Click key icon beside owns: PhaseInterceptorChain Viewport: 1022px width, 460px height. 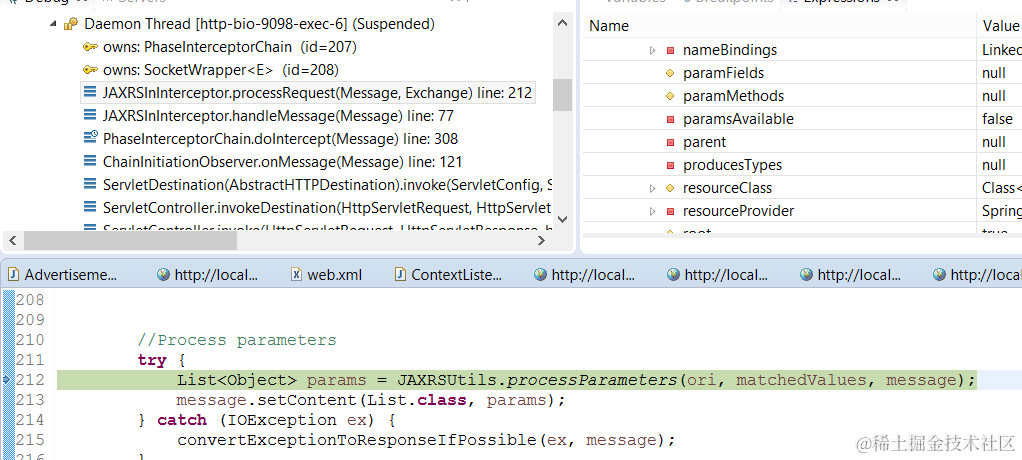(91, 48)
